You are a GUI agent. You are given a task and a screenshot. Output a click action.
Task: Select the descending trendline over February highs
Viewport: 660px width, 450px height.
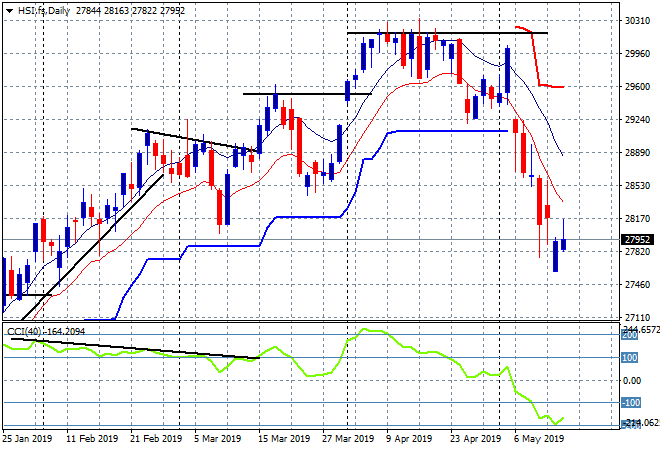click(194, 138)
